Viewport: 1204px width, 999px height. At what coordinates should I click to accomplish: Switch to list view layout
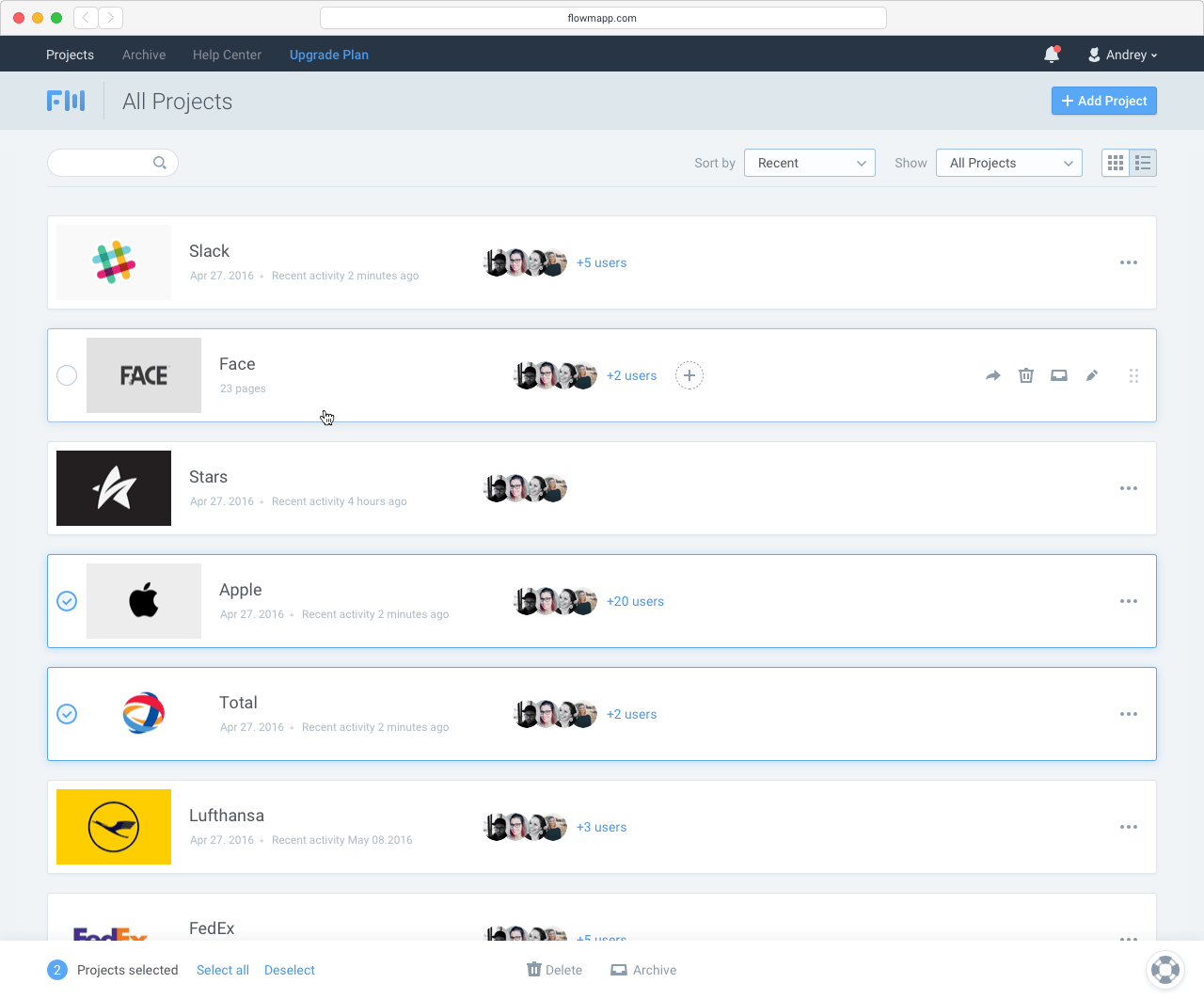click(x=1143, y=163)
